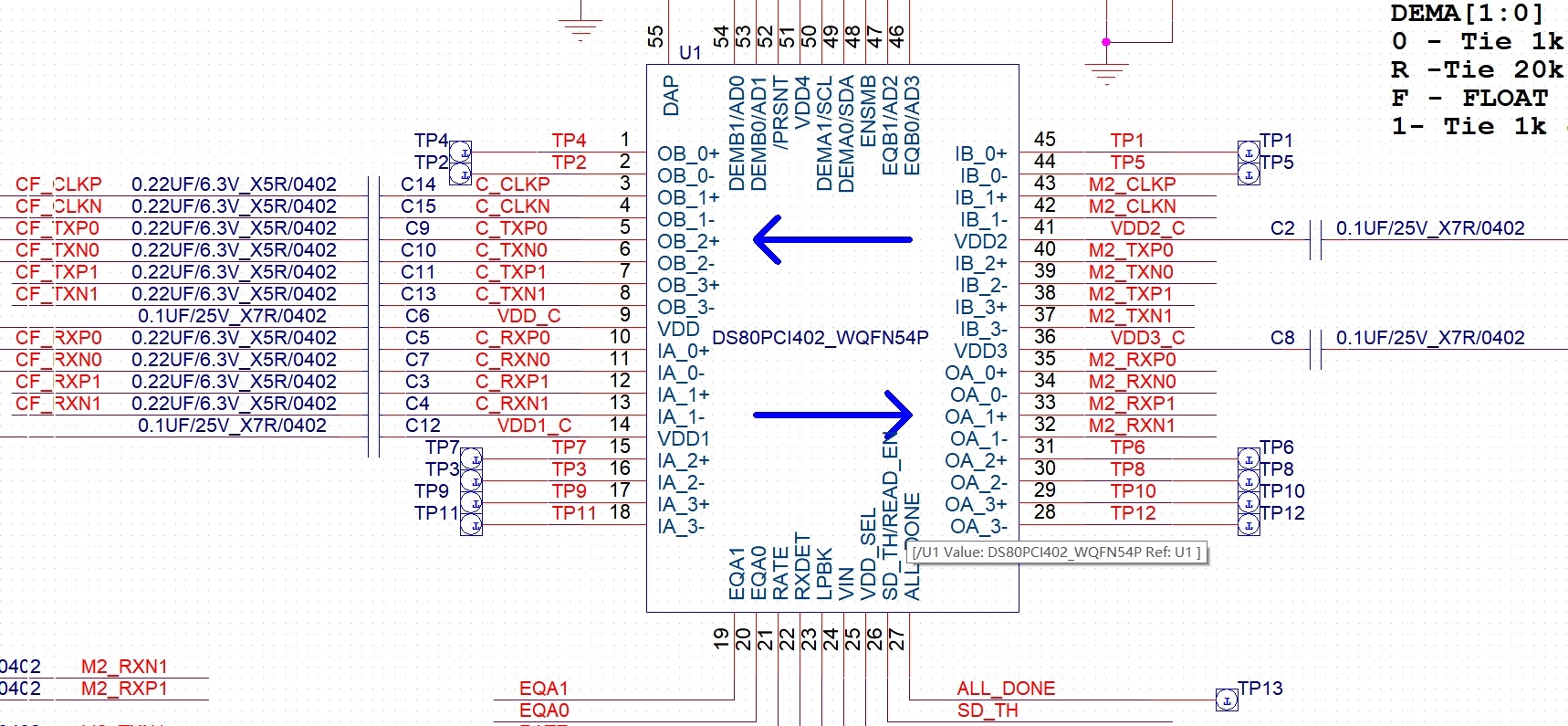This screenshot has height=726, width=1568.
Task: Click the DAP pin name
Action: [x=671, y=95]
